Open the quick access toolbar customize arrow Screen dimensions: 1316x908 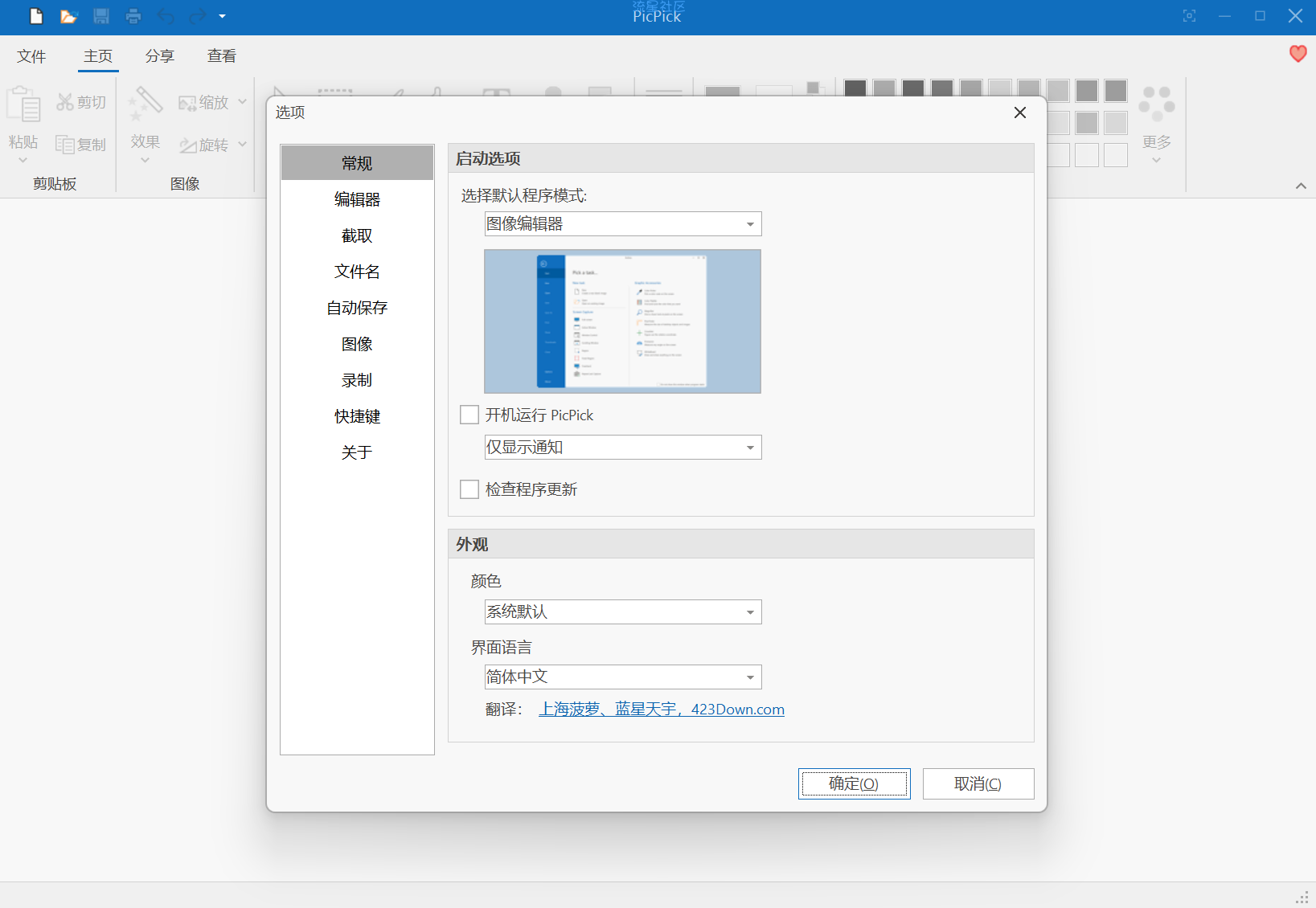tap(223, 16)
